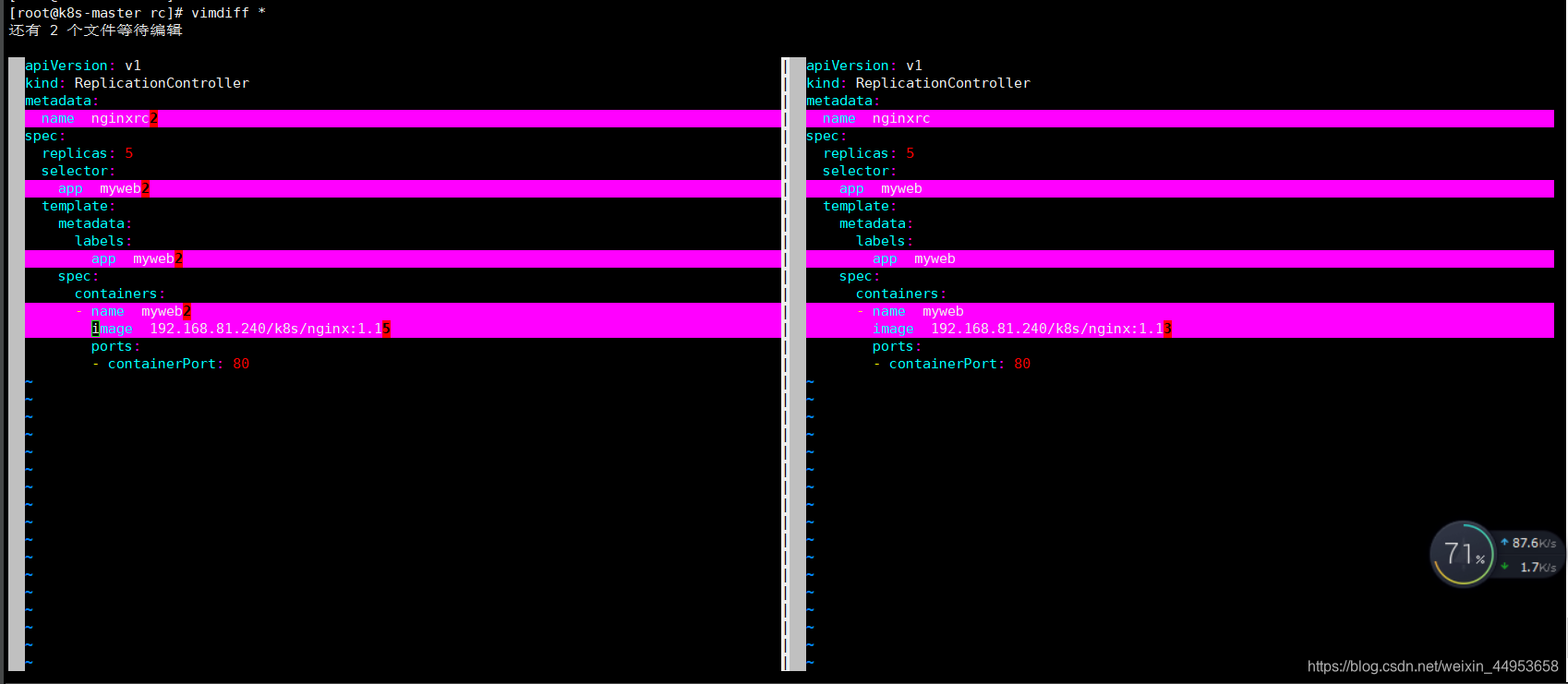Click highlighted '- name myweb2' line in left pane
The image size is (1568, 684).
[x=403, y=311]
